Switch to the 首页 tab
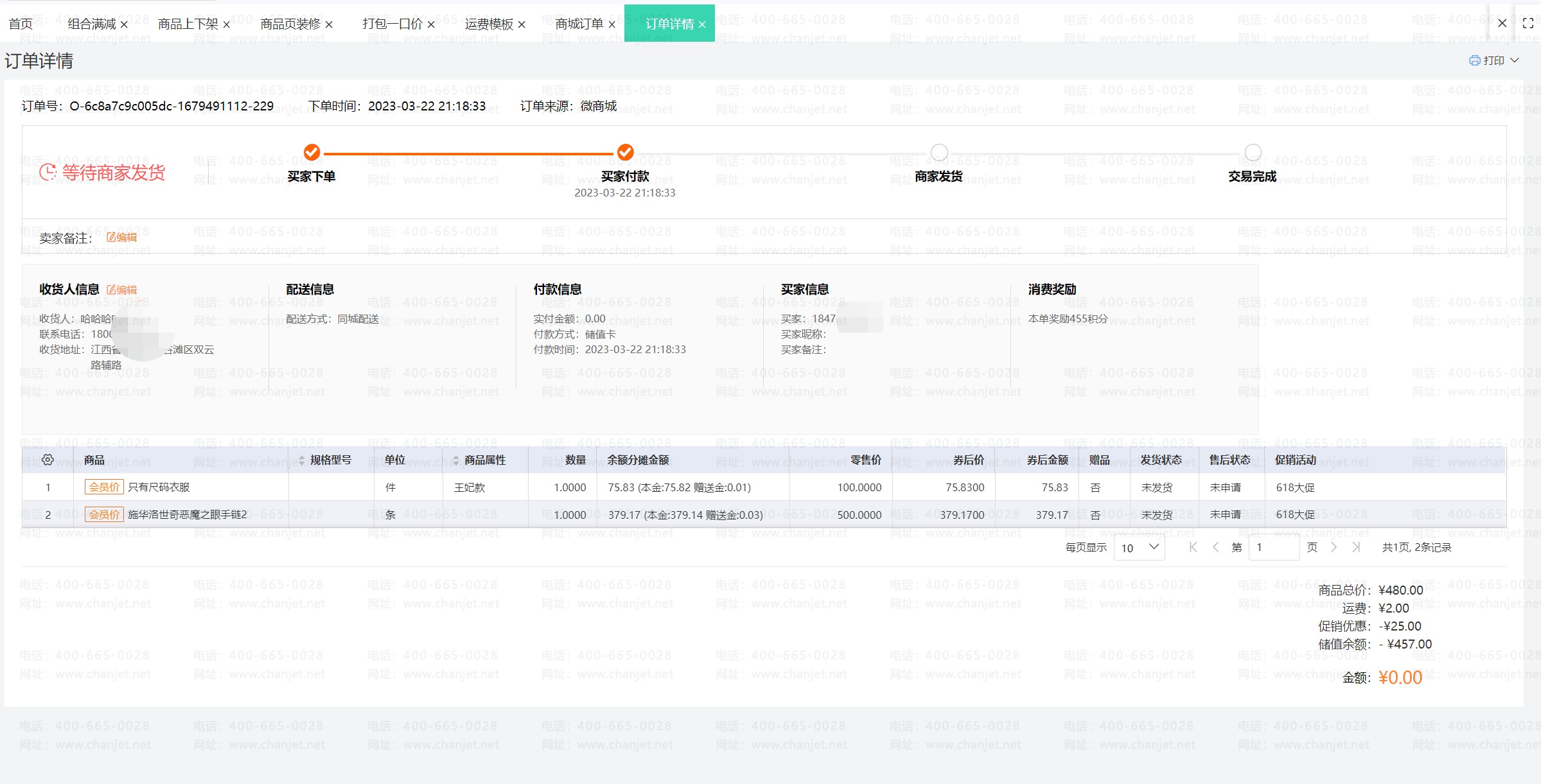 pyautogui.click(x=21, y=24)
